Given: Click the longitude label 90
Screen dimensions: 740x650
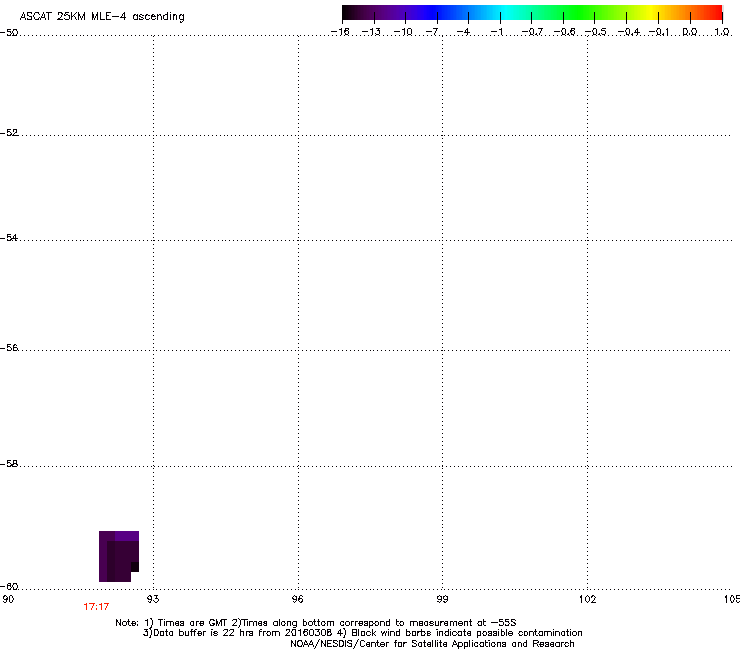Looking at the screenshot, I should point(8,599).
